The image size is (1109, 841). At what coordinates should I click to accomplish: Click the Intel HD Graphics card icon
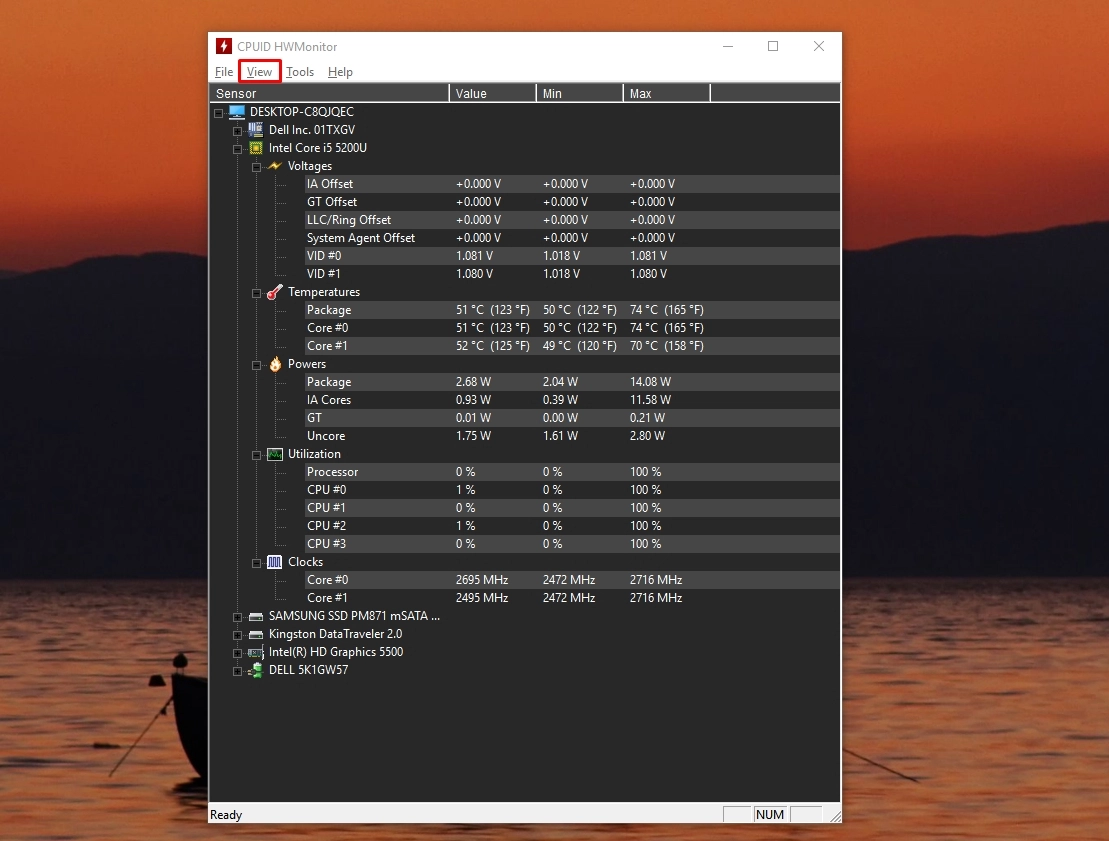coord(255,652)
